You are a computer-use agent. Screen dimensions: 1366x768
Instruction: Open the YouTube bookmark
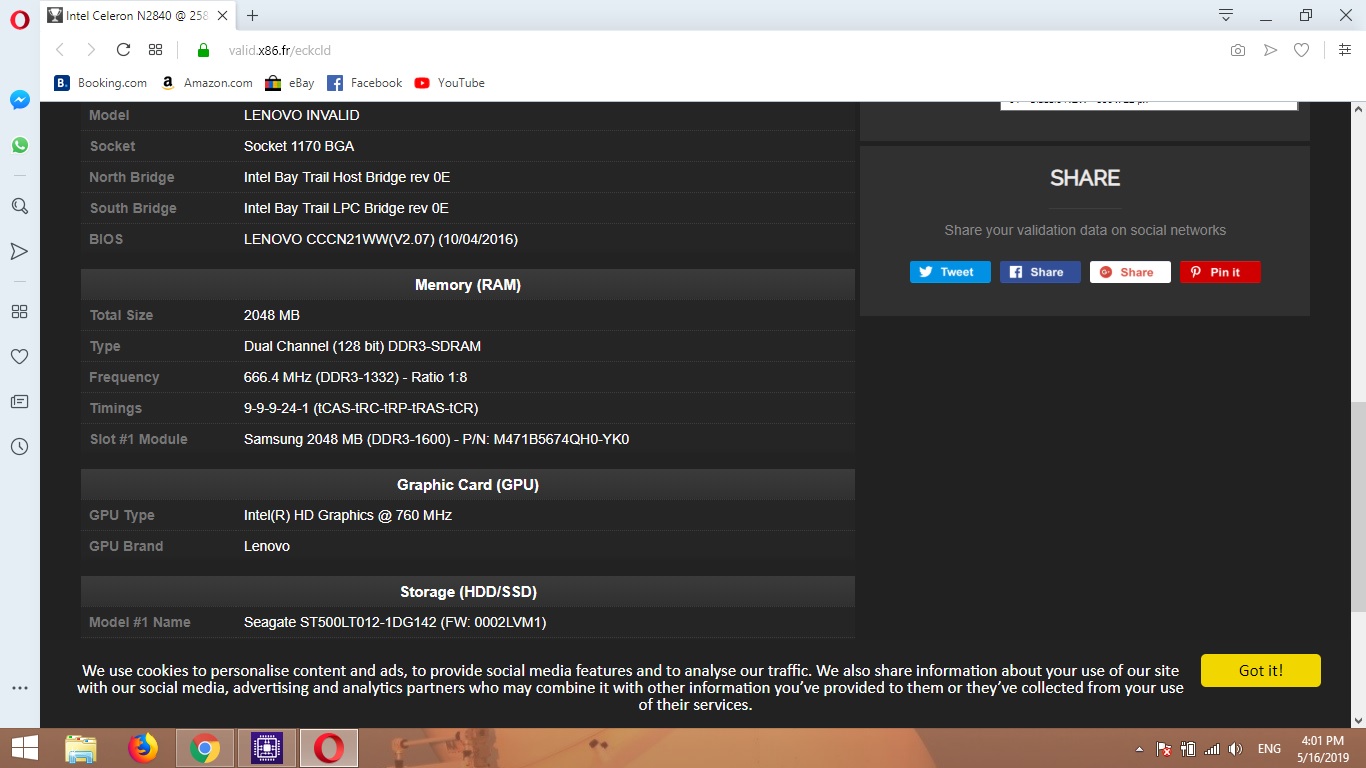click(449, 83)
